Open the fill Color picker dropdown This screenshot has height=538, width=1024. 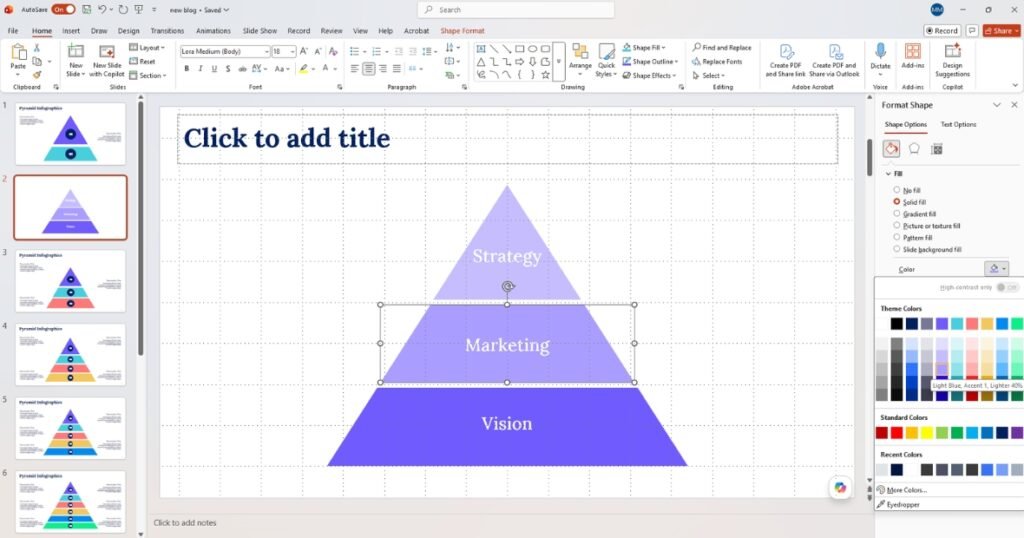tap(997, 268)
